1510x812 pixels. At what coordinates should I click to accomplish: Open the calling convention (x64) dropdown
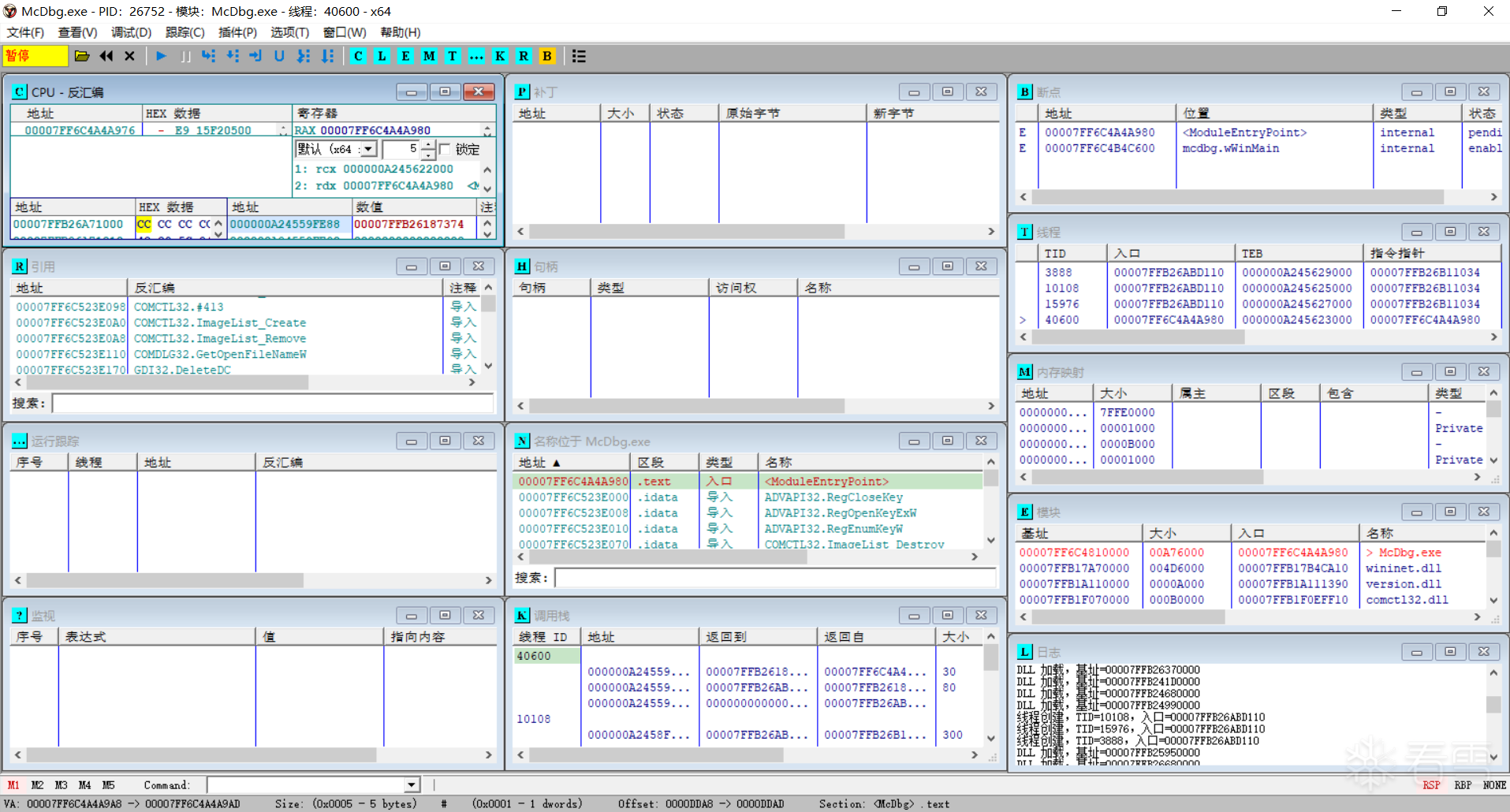point(368,149)
